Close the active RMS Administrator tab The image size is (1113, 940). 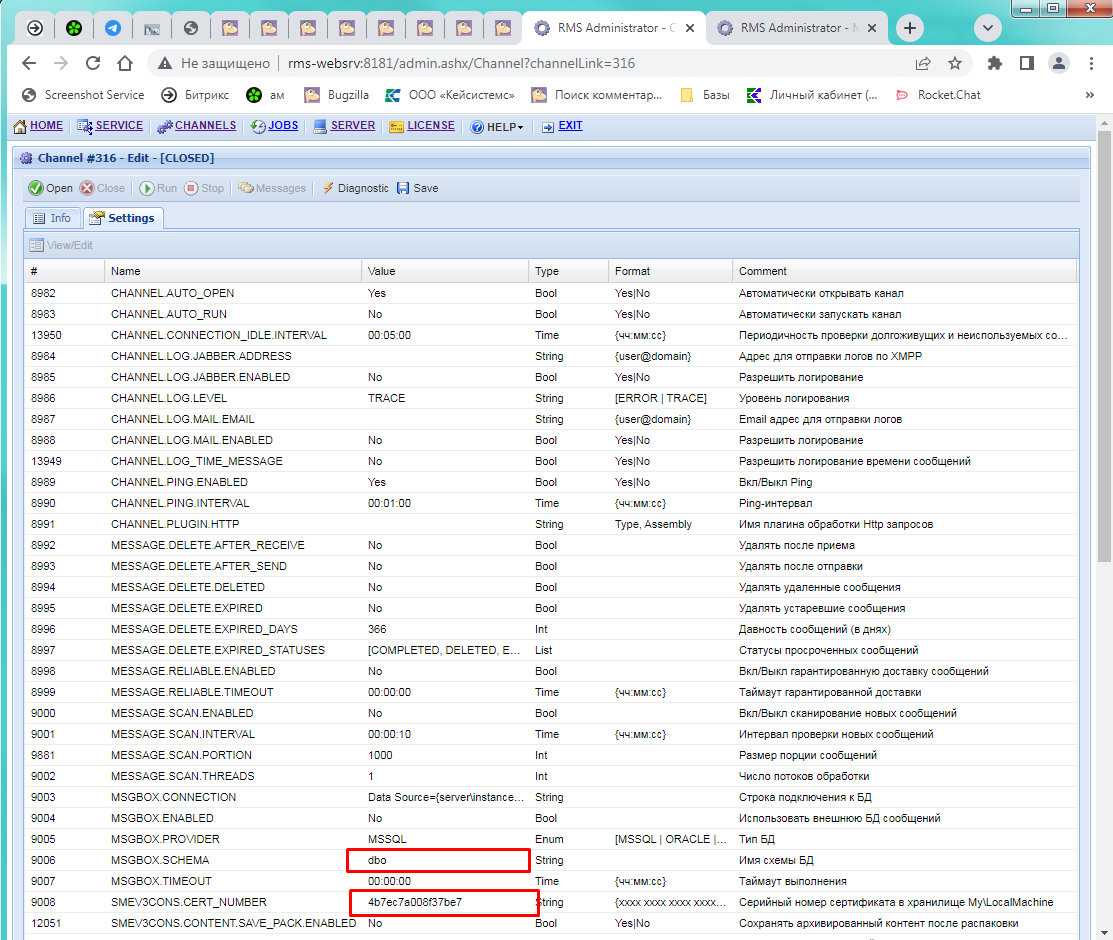(x=690, y=28)
